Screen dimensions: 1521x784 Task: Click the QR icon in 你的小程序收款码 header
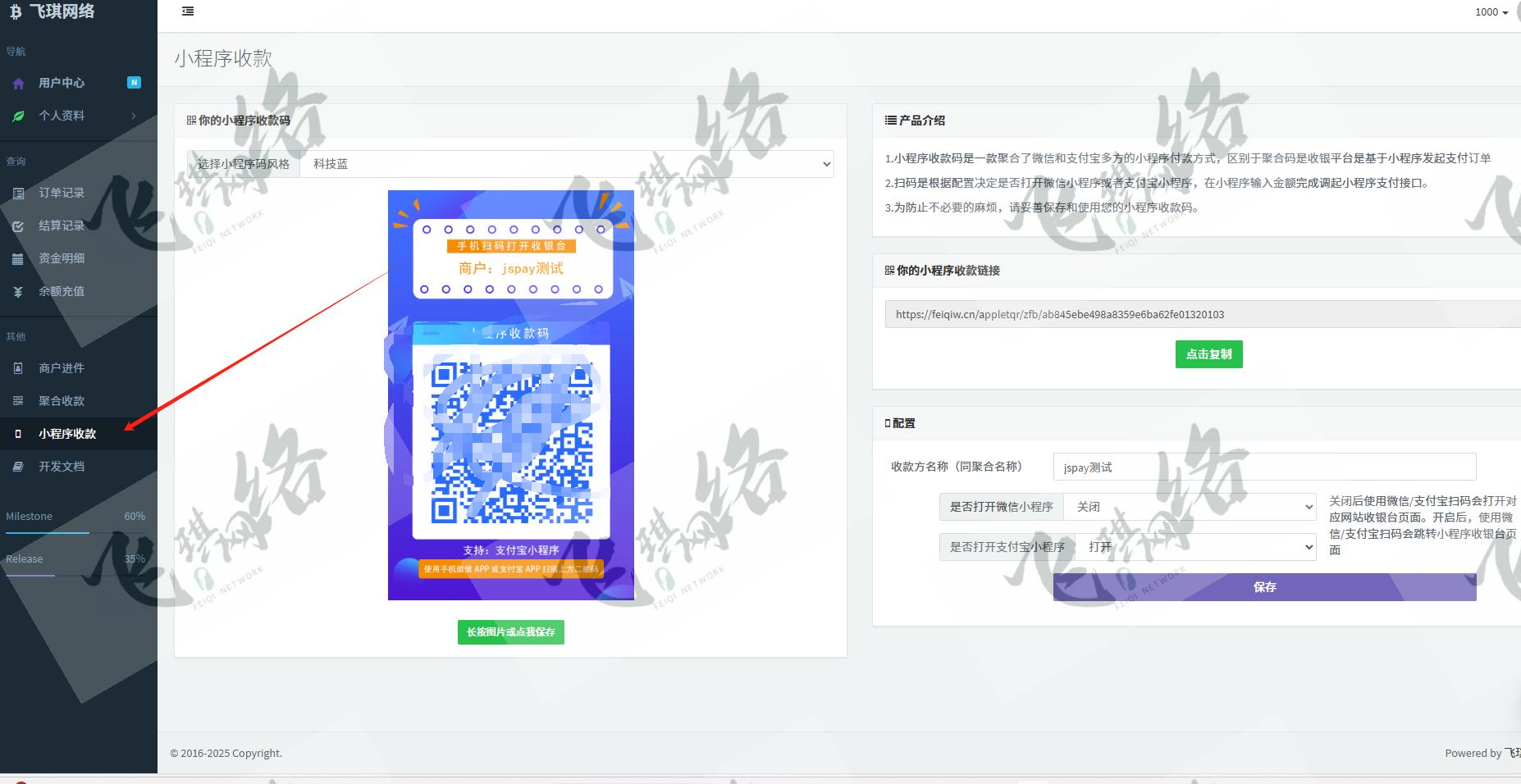click(191, 120)
